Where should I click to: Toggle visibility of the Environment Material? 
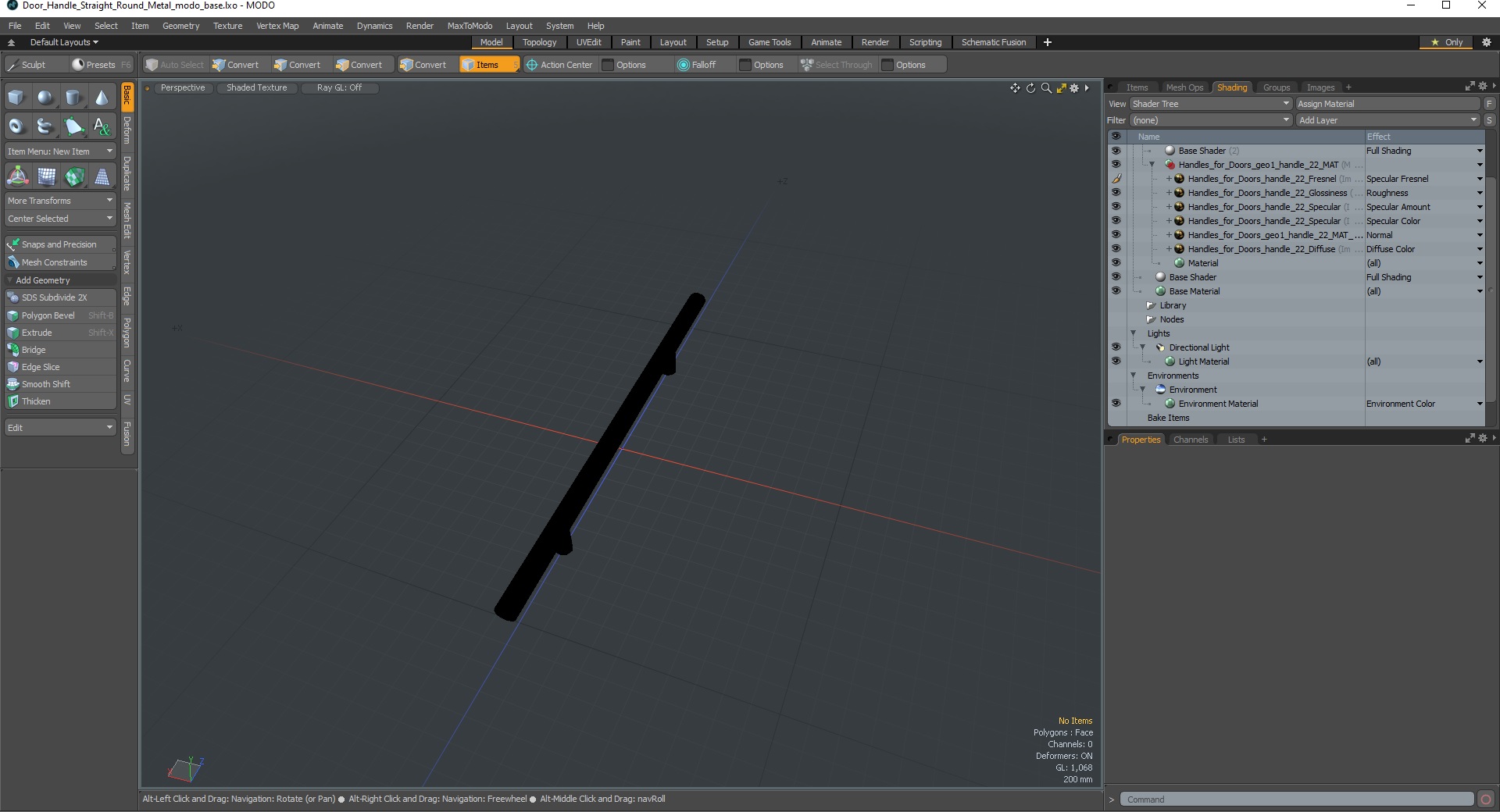click(1116, 404)
